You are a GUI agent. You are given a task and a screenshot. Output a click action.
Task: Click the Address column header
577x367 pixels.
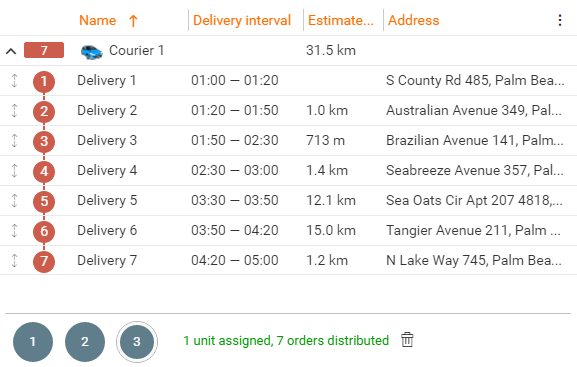click(x=414, y=20)
